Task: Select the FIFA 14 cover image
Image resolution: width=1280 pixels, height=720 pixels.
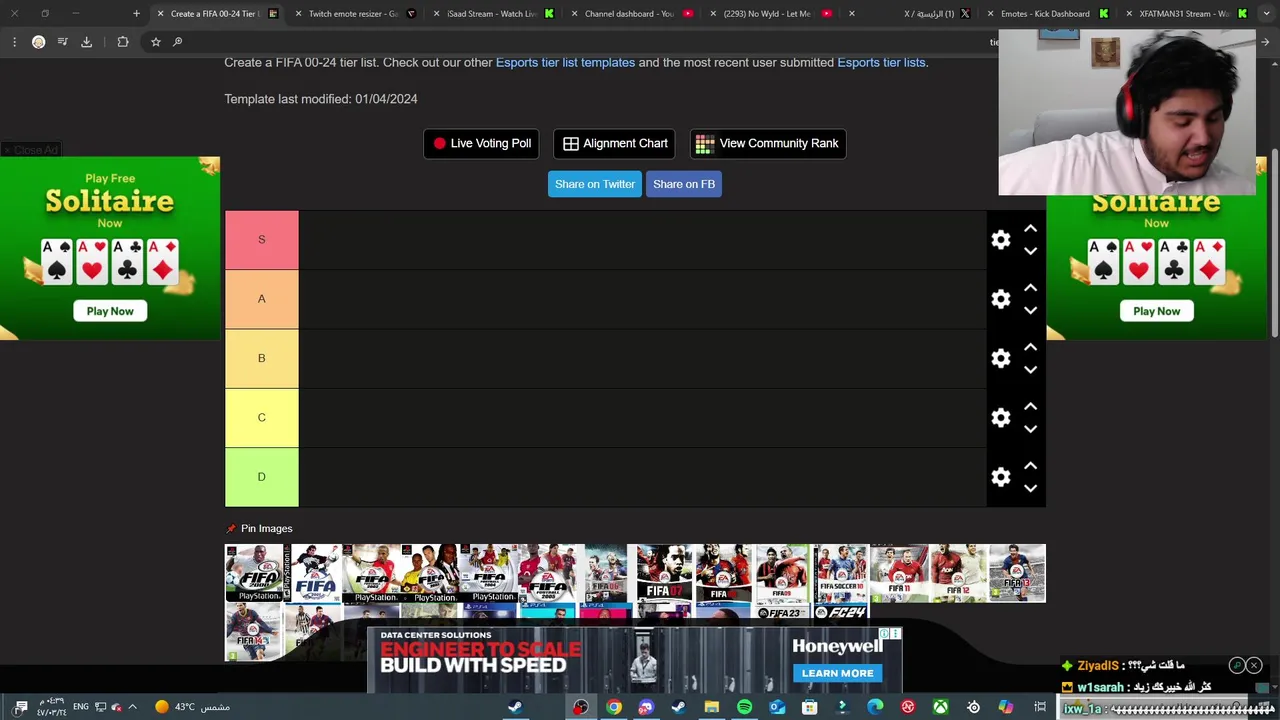Action: (254, 632)
